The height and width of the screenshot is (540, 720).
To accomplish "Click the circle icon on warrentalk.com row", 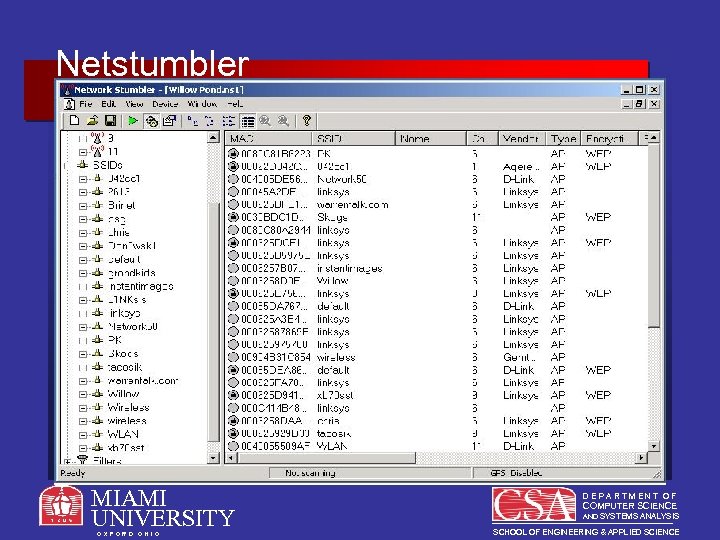I will pos(233,204).
